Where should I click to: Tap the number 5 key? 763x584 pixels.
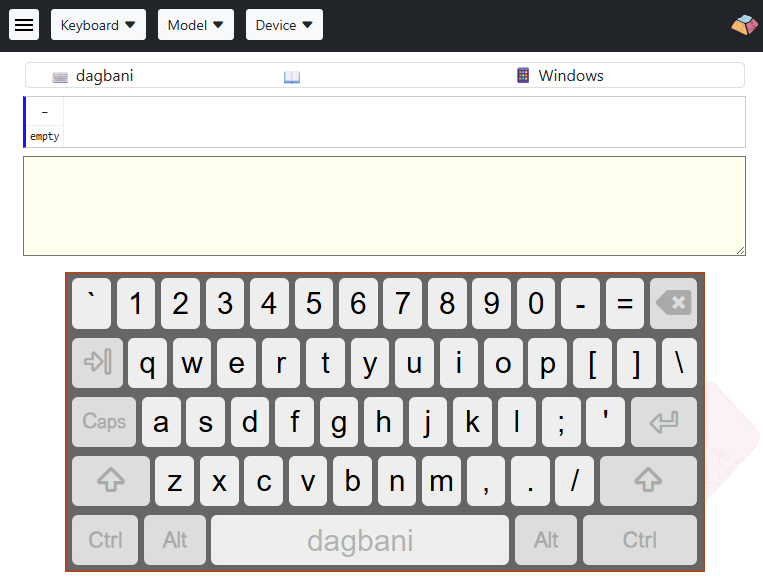[x=314, y=303]
